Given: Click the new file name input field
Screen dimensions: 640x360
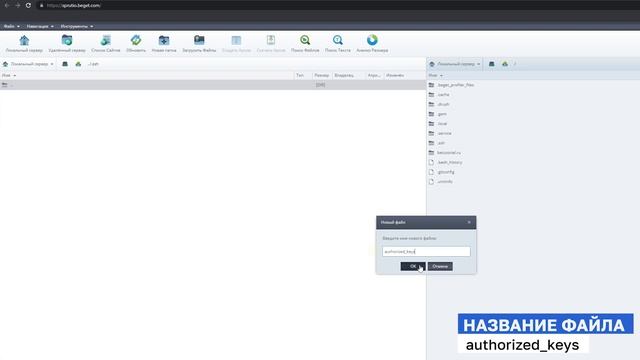Looking at the screenshot, I should coord(426,251).
